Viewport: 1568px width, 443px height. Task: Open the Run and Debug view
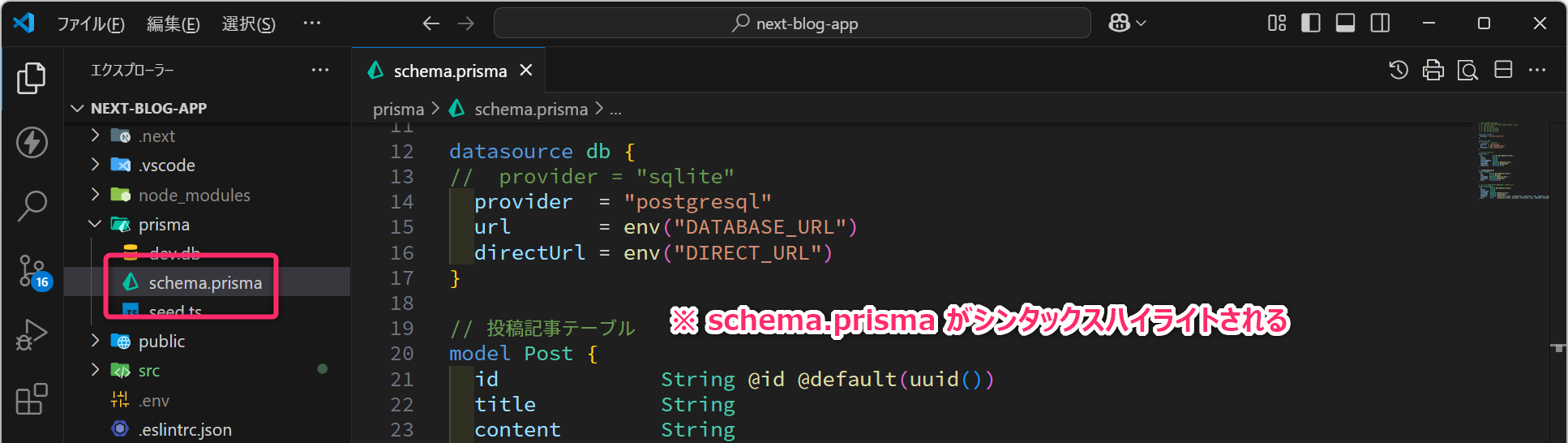coord(32,334)
